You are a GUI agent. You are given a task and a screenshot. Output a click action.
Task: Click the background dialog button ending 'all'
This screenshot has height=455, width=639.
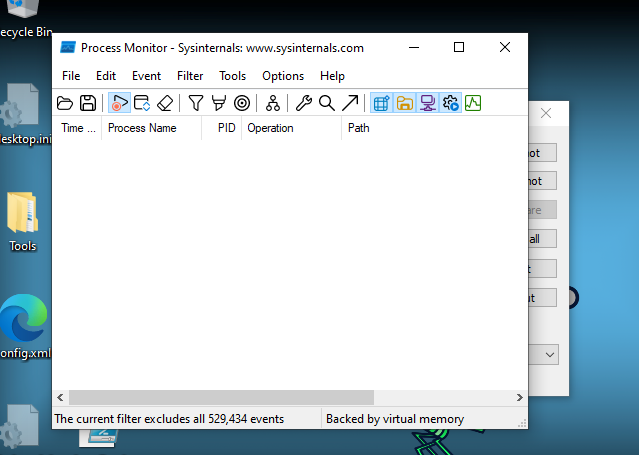click(542, 239)
